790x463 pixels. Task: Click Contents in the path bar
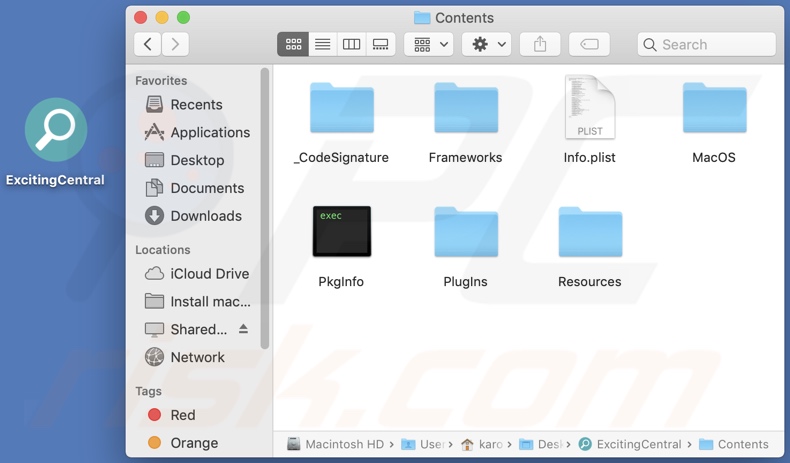pos(734,444)
